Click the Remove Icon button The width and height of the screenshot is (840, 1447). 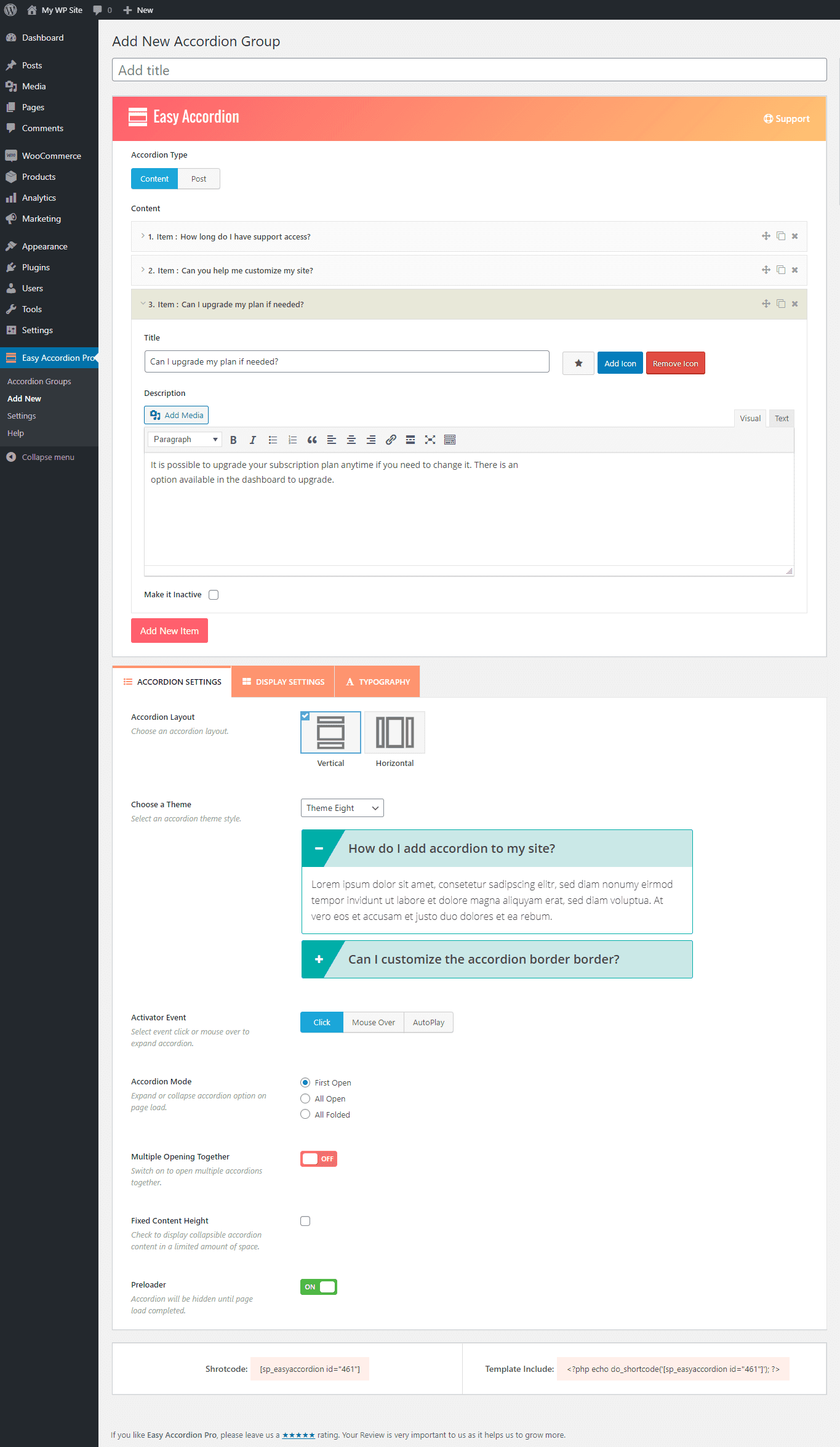tap(676, 363)
